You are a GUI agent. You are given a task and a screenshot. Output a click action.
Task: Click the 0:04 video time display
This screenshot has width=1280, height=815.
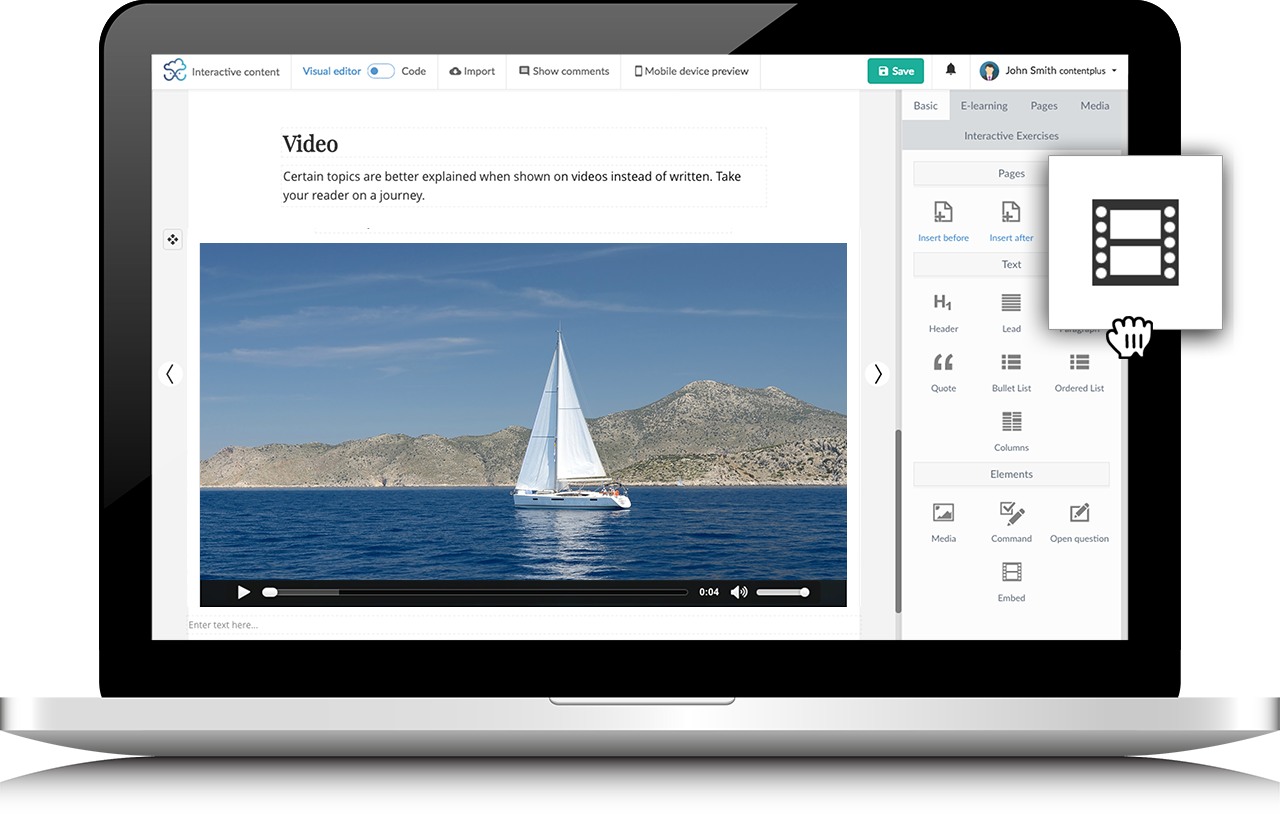click(x=709, y=592)
